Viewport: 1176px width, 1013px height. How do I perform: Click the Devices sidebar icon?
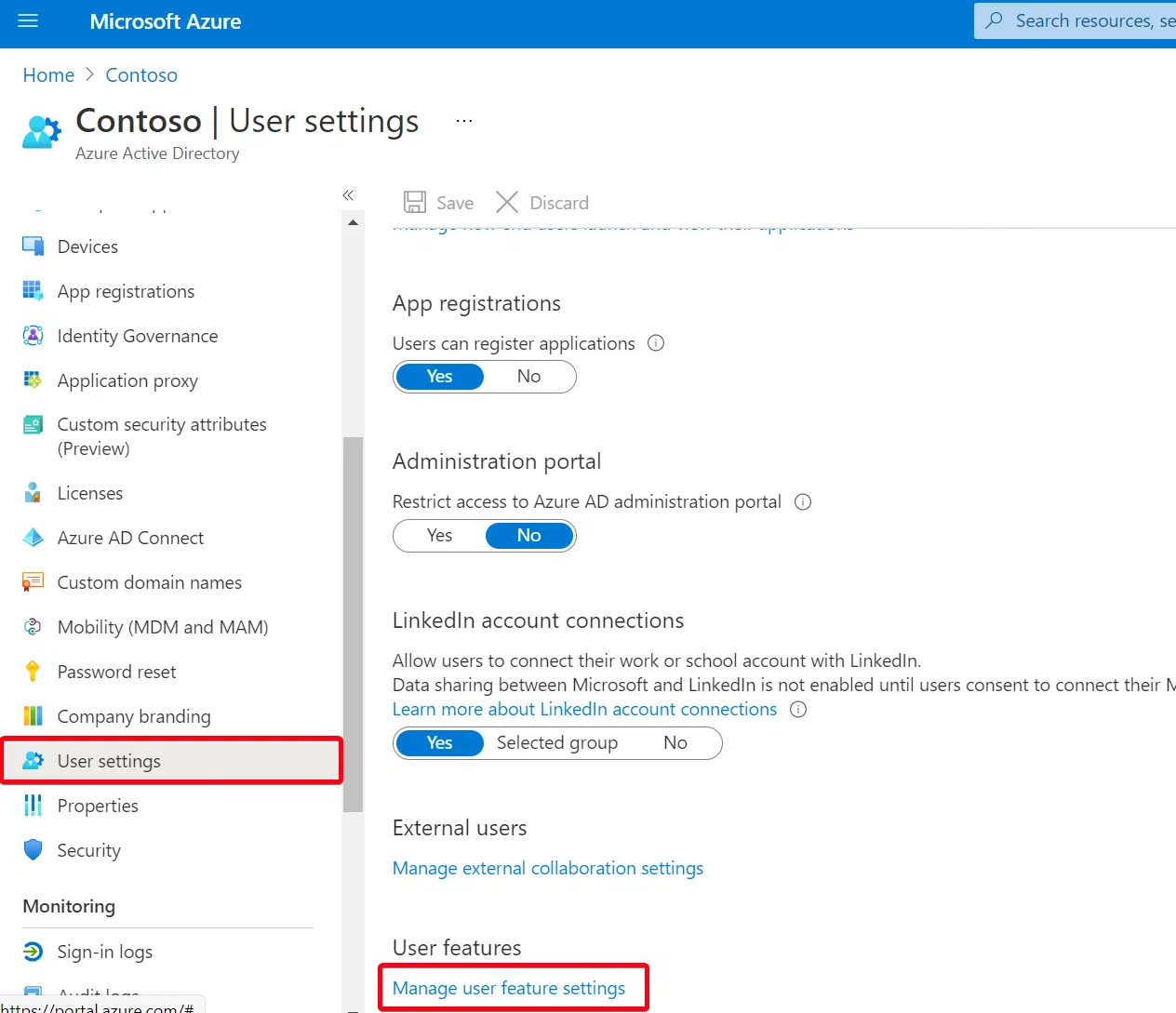(x=33, y=246)
